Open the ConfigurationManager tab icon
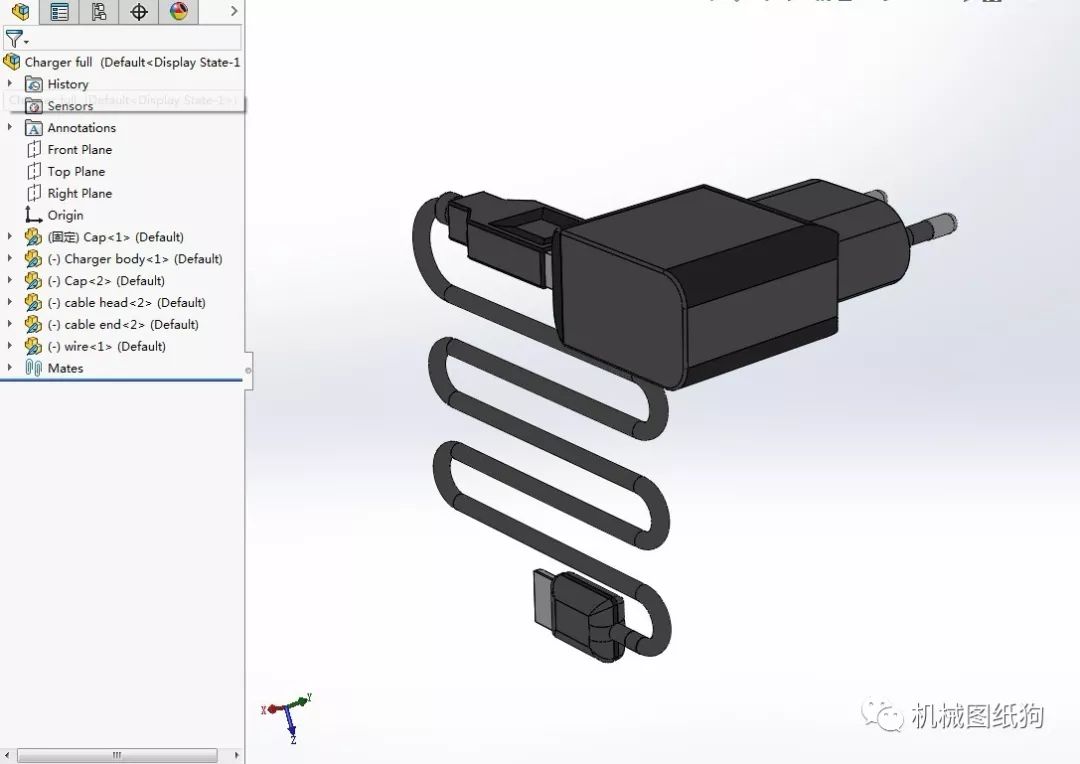 (x=98, y=12)
